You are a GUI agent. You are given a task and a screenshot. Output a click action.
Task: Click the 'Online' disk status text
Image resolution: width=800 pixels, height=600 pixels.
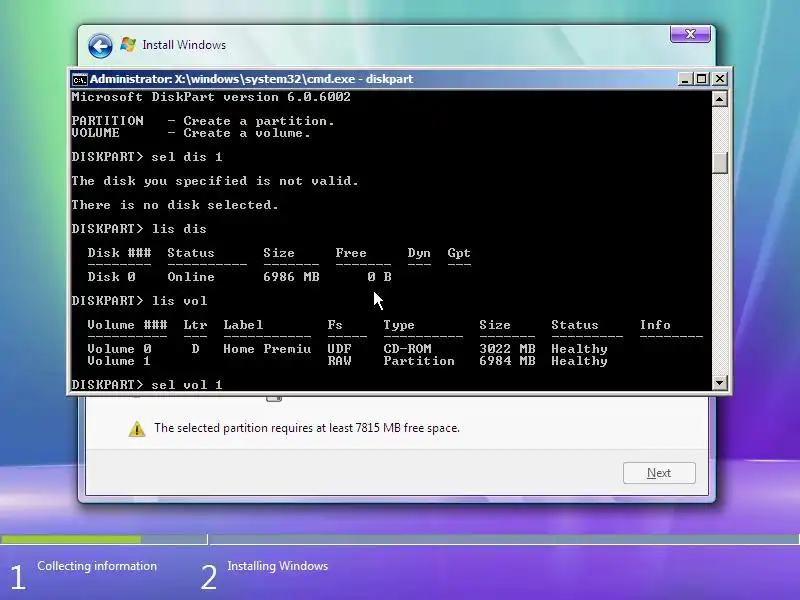(x=191, y=277)
